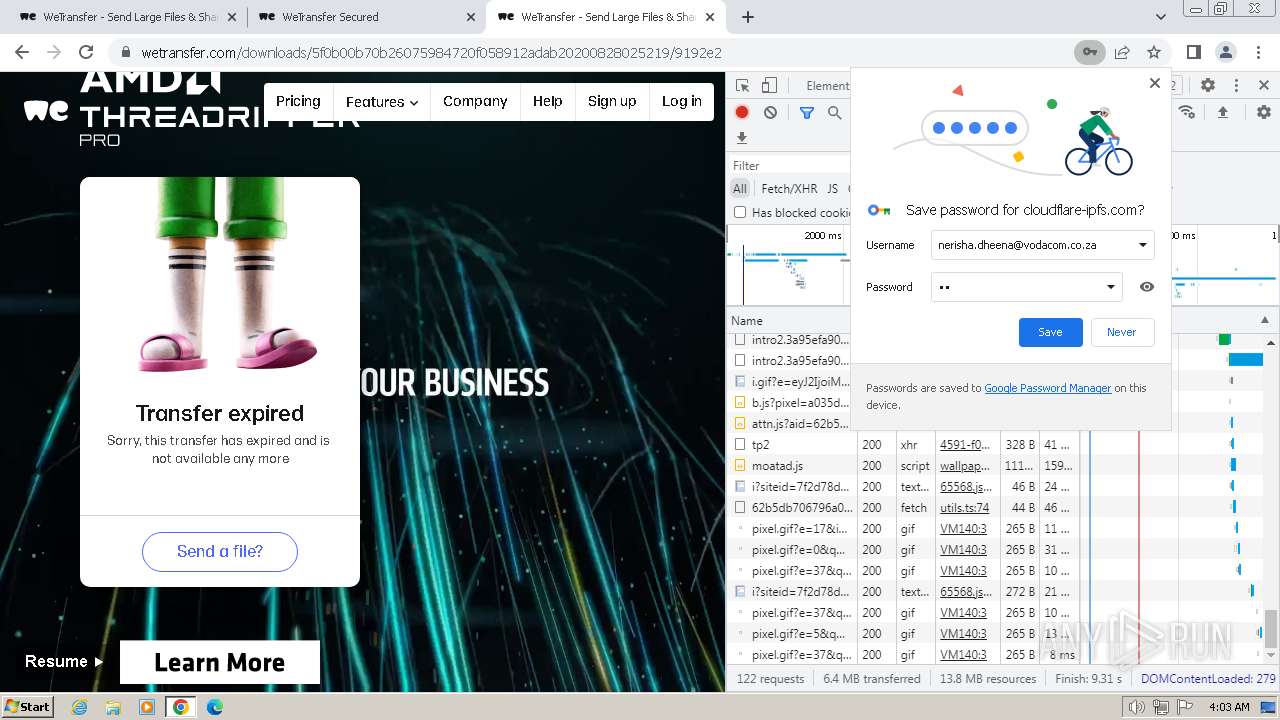Image resolution: width=1280 pixels, height=720 pixels.
Task: Show password with the eye icon
Action: 1147,287
